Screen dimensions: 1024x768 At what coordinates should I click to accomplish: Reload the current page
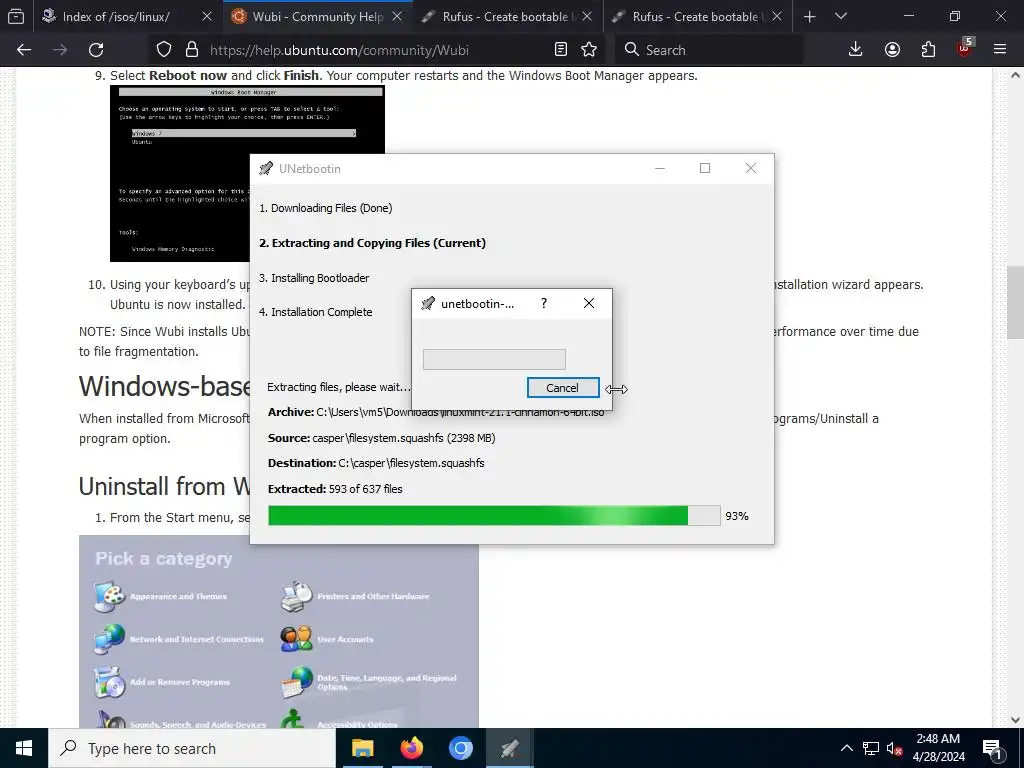(x=96, y=50)
